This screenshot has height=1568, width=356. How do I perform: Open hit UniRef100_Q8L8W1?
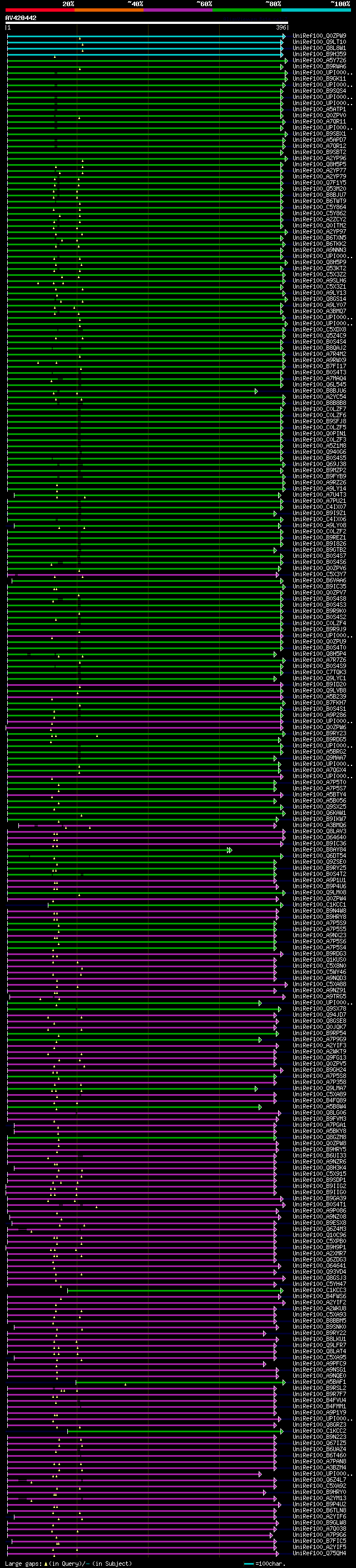pos(319,48)
